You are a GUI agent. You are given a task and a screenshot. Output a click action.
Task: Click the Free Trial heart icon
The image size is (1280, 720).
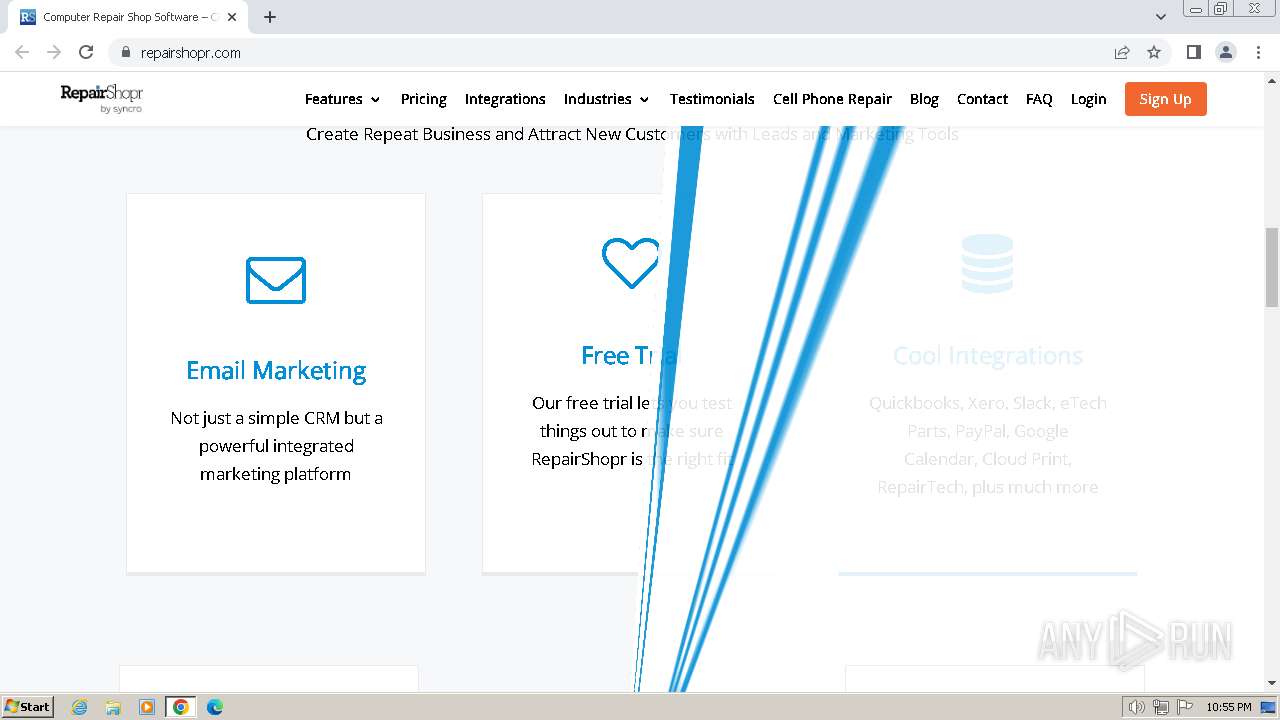coord(631,263)
